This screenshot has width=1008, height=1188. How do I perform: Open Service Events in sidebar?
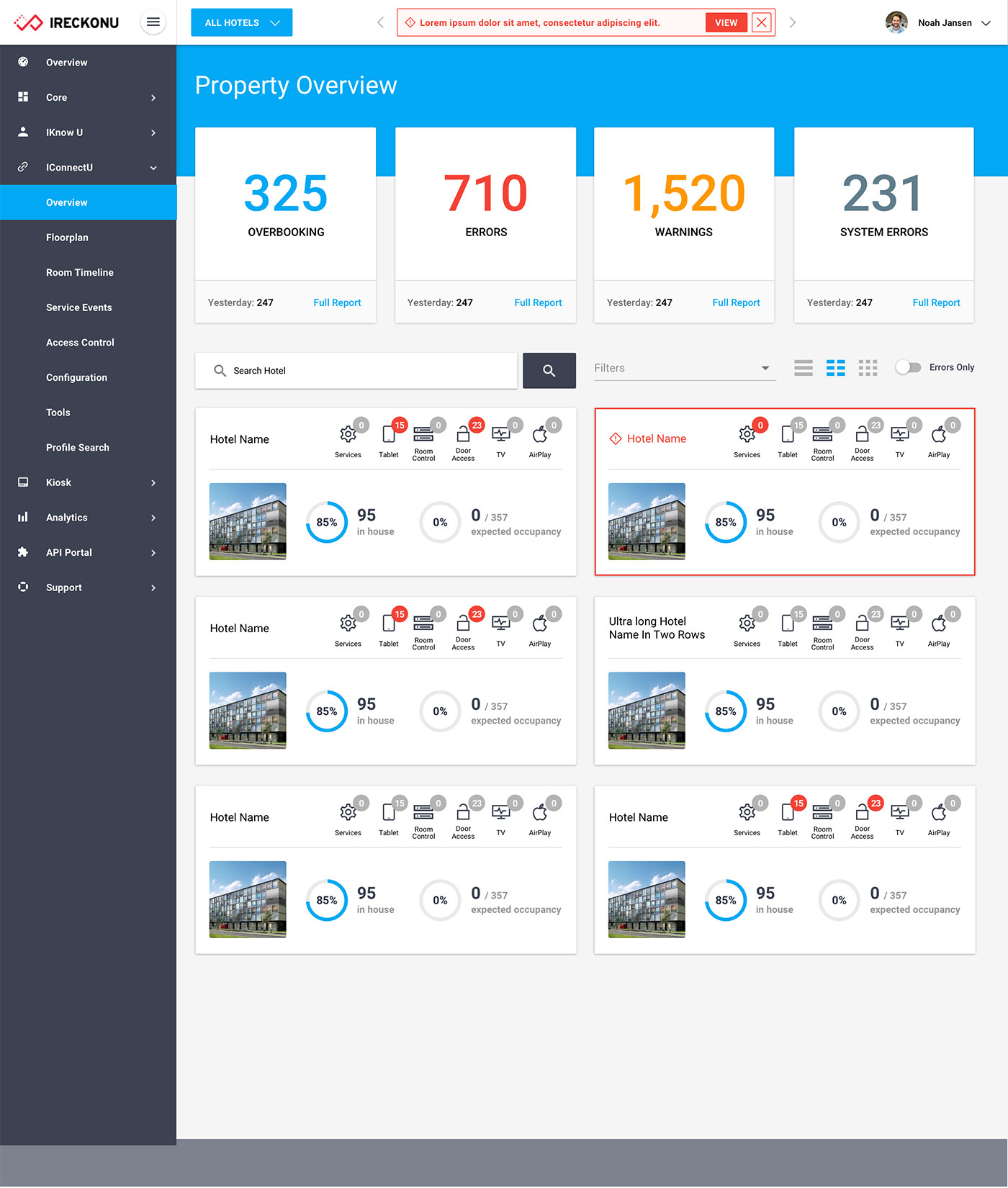79,307
